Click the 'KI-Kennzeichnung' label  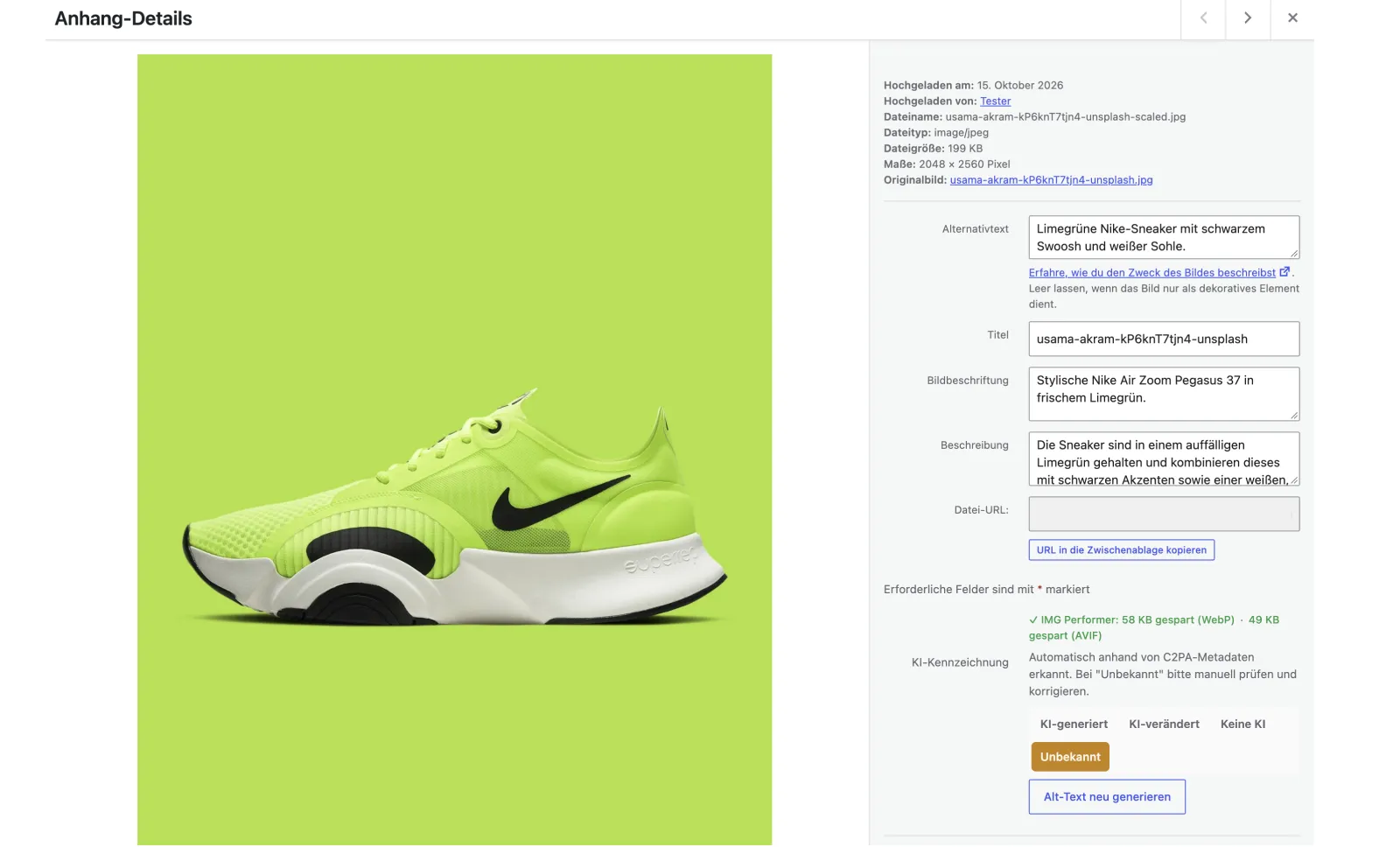coord(960,663)
